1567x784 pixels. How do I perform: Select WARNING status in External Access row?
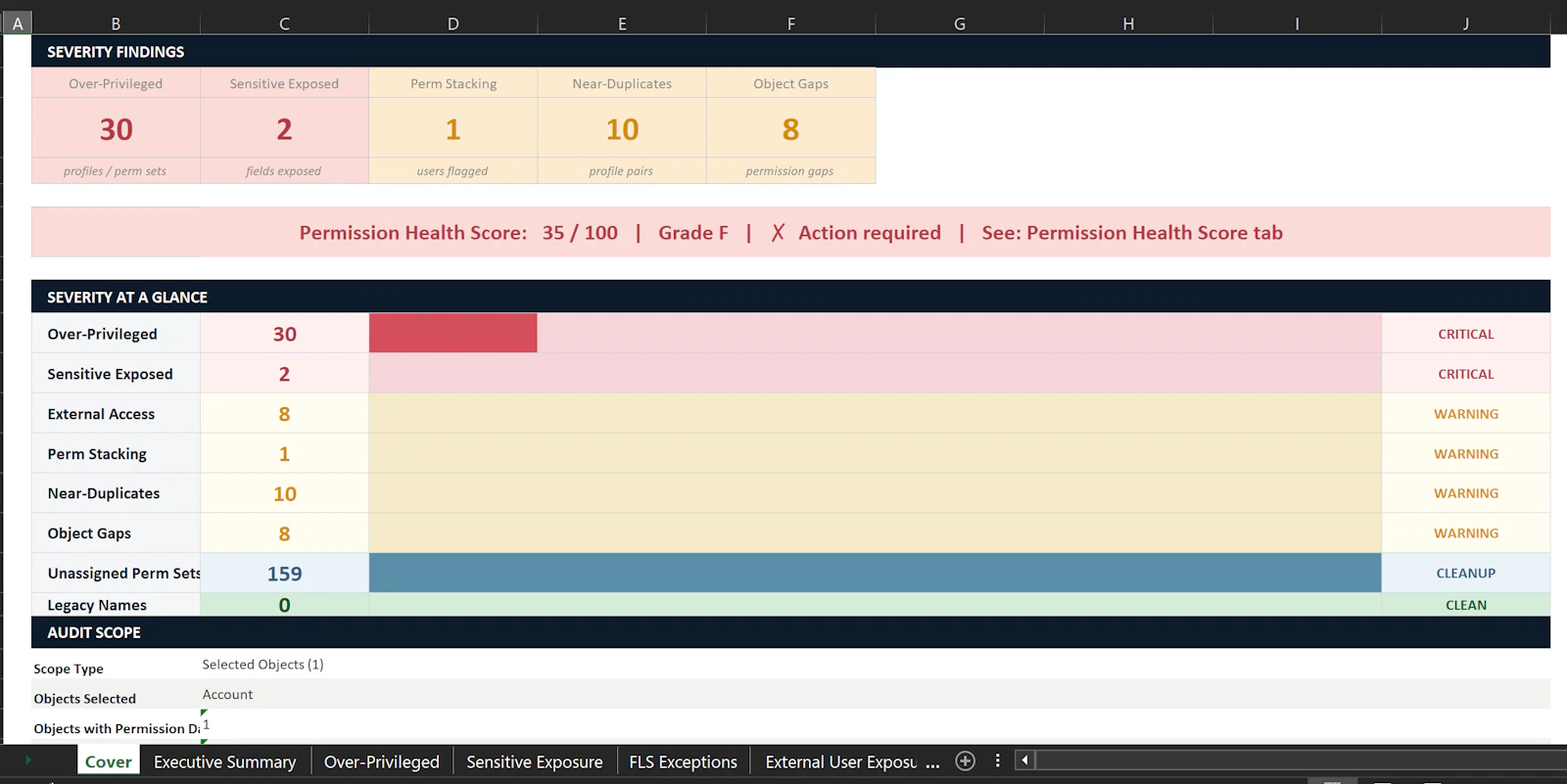click(x=1466, y=414)
